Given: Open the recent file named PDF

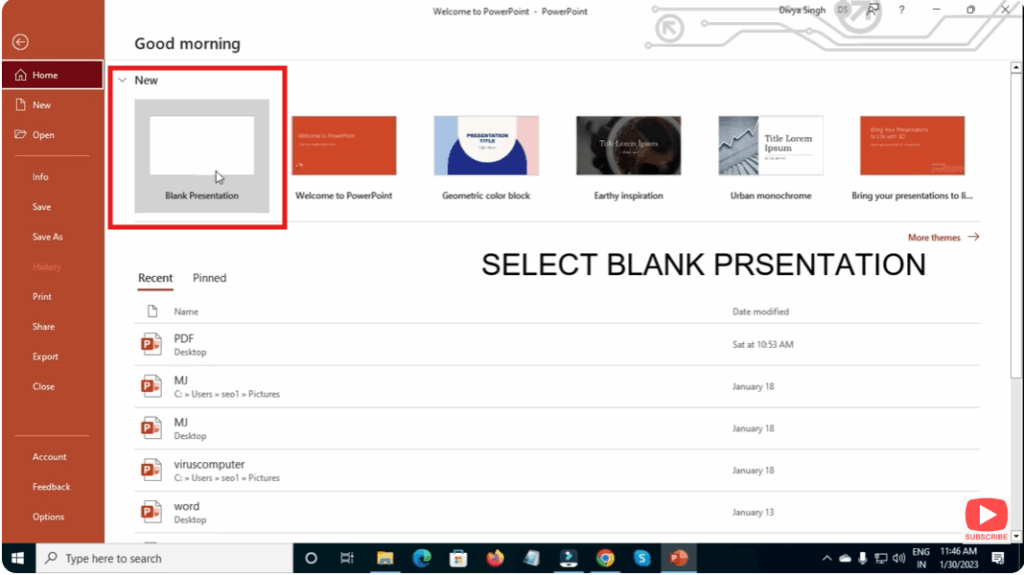Looking at the screenshot, I should coord(557,344).
